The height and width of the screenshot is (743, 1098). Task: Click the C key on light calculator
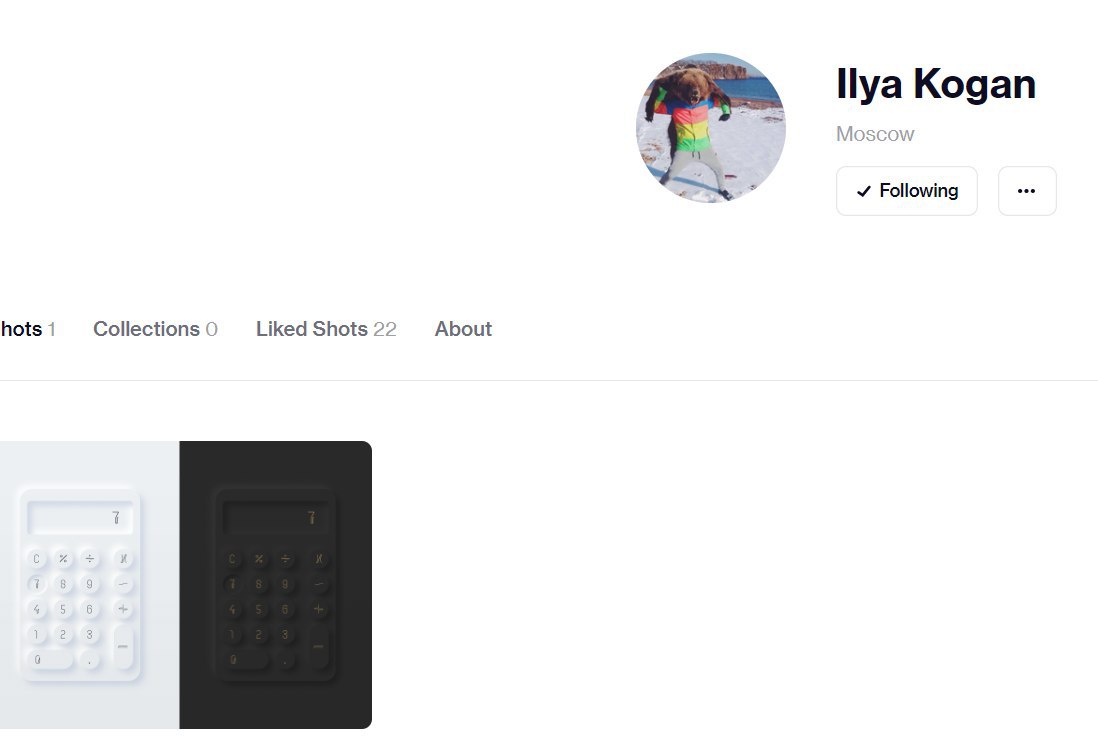pos(36,559)
